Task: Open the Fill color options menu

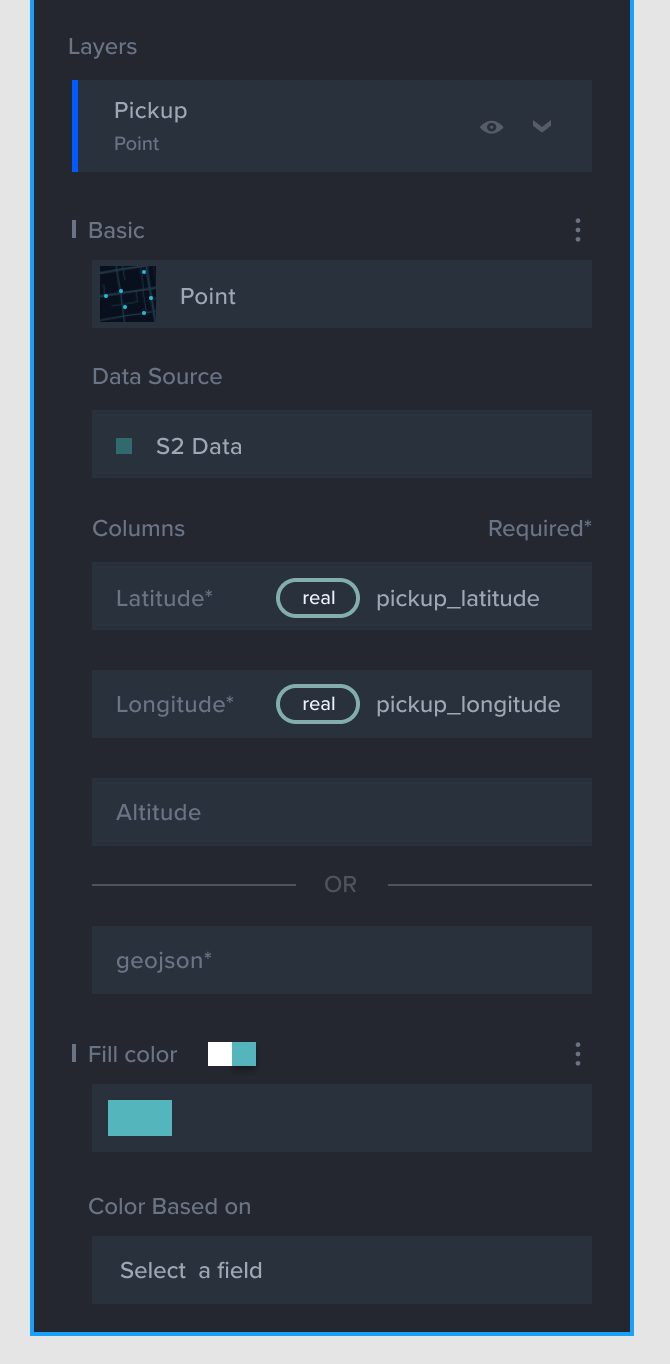Action: tap(577, 1054)
